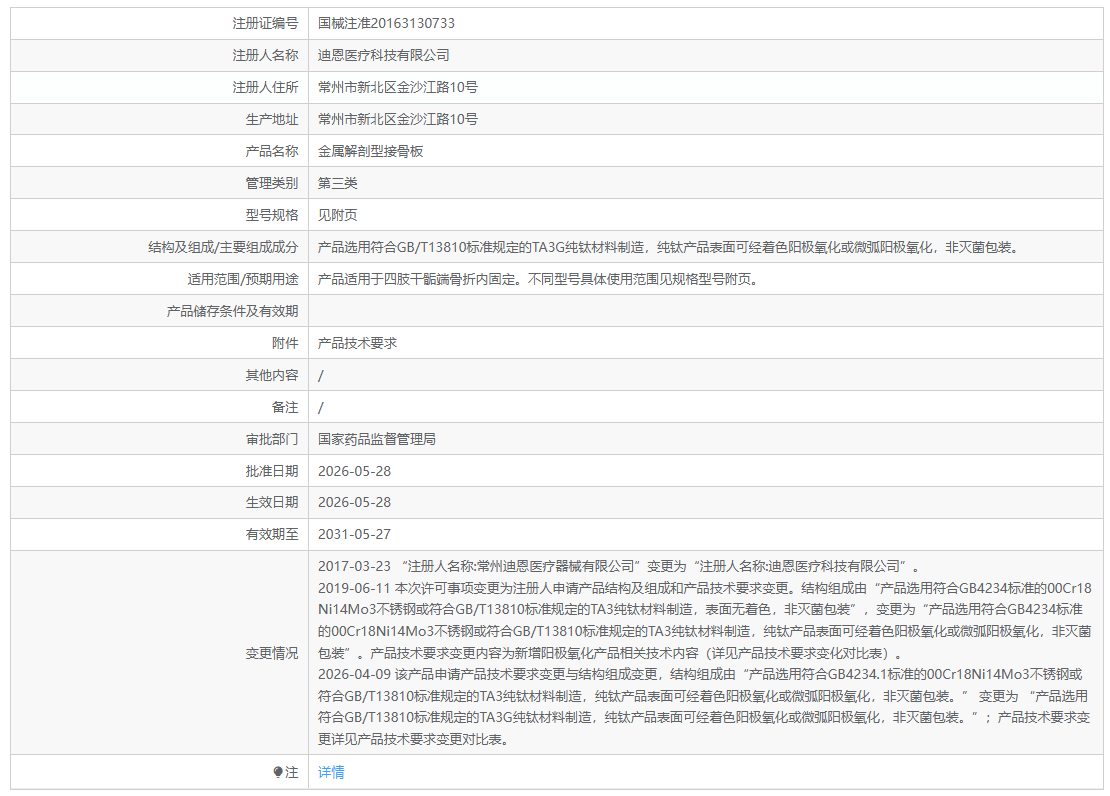Click the slash value in 其他内容 row
The height and width of the screenshot is (796, 1110).
click(x=321, y=375)
